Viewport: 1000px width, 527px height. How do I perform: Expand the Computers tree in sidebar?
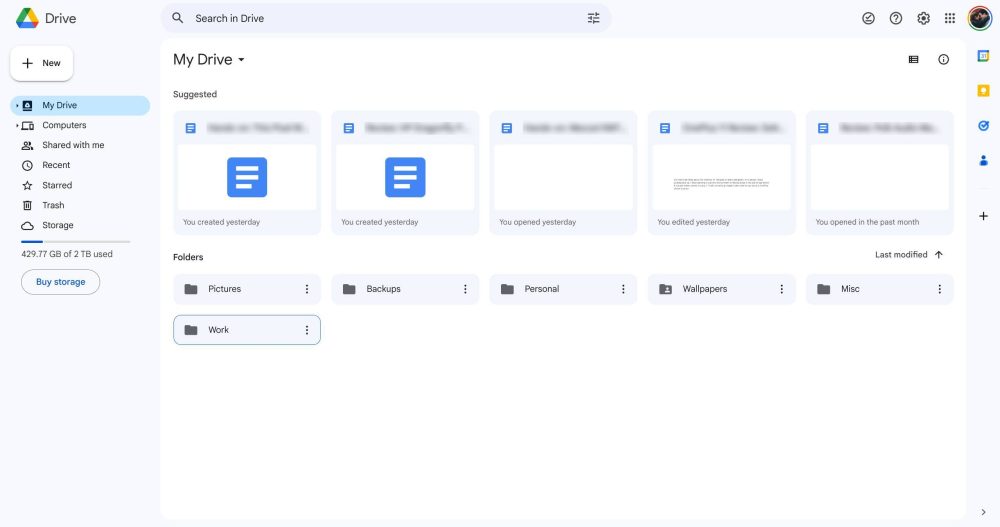17,125
